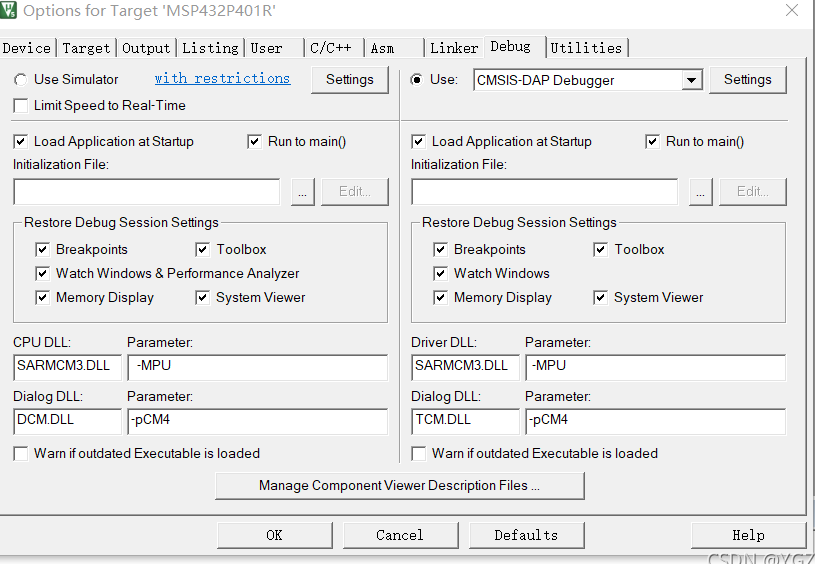Click DCM.DLL Dialog DLL field
This screenshot has height=564, width=815.
point(68,421)
